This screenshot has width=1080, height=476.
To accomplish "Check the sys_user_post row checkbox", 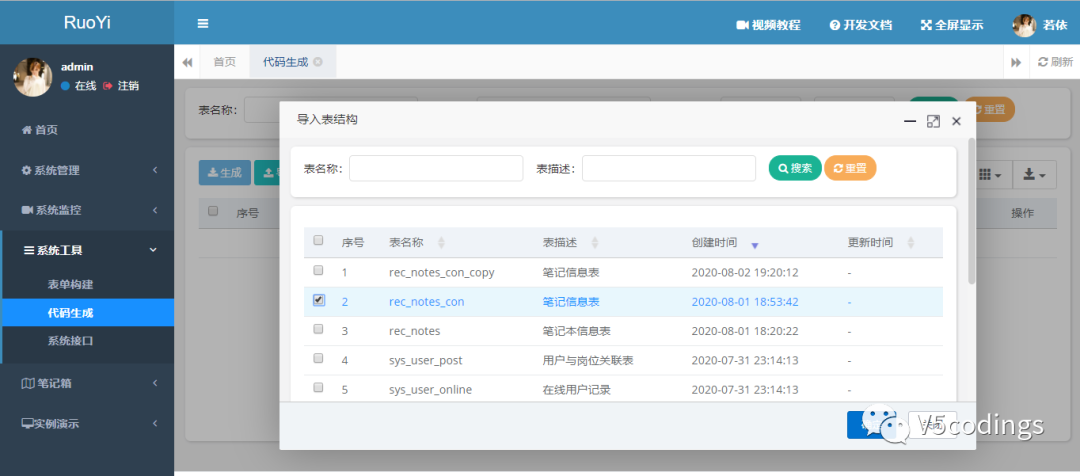I will (318, 358).
